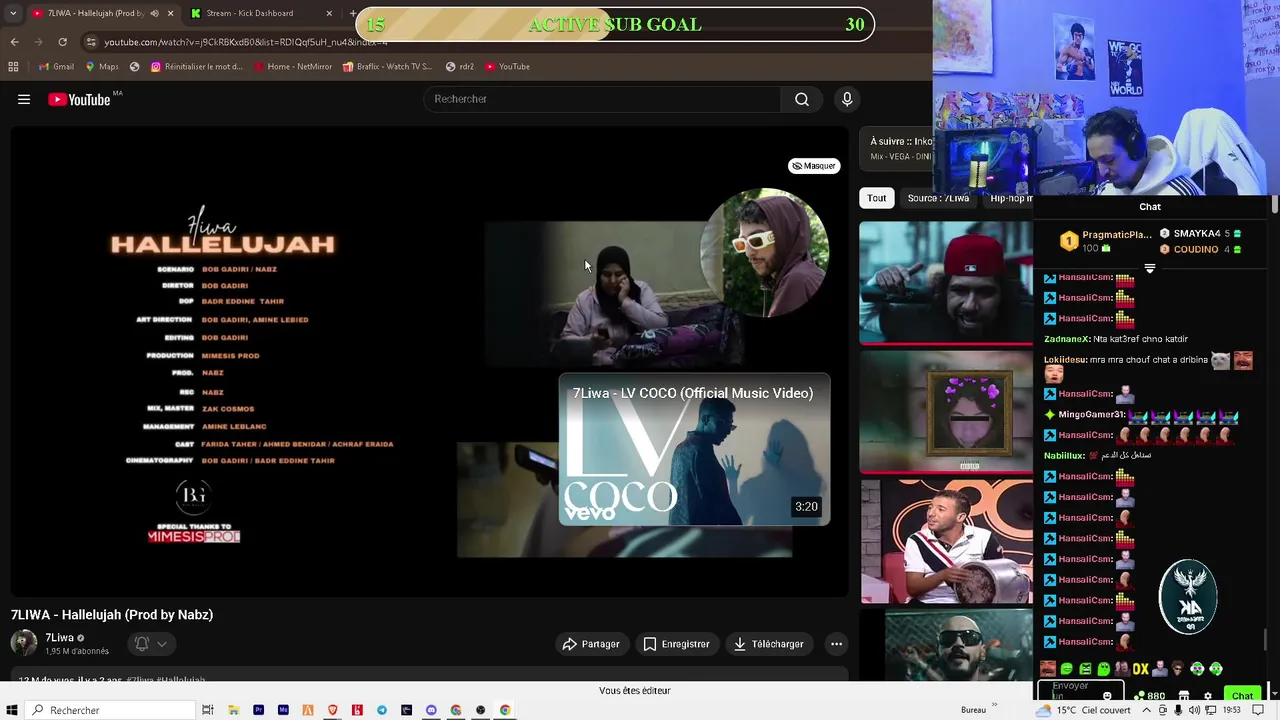Viewport: 1280px width, 720px height.
Task: Open the framed portrait video thumbnail
Action: click(x=946, y=412)
